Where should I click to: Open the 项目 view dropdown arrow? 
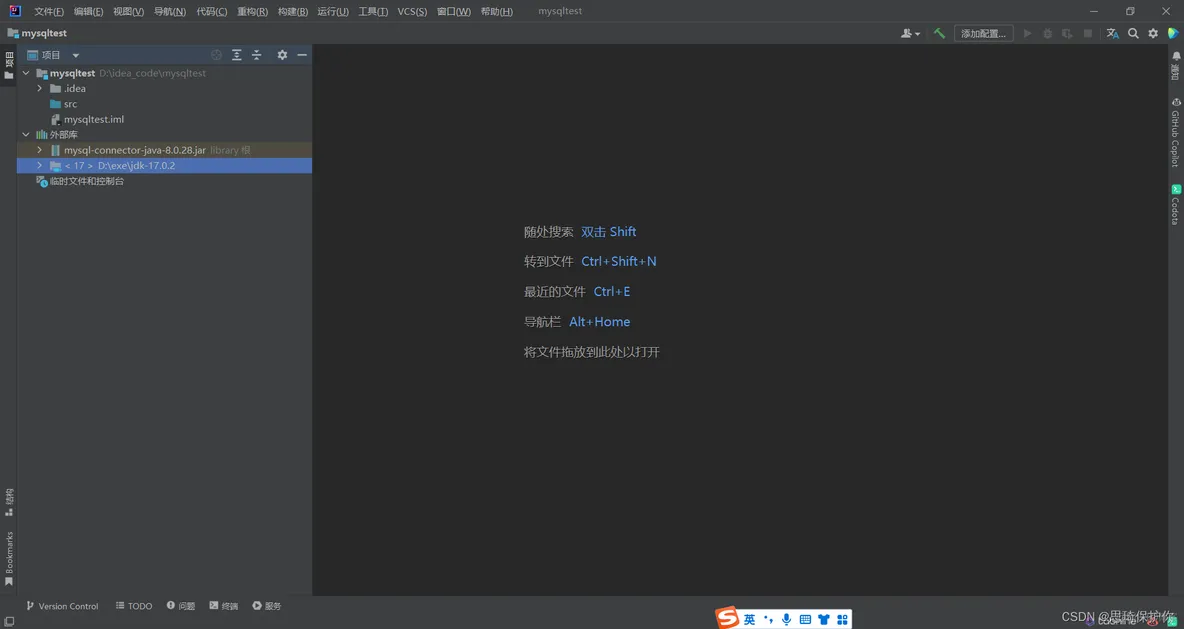[76, 55]
